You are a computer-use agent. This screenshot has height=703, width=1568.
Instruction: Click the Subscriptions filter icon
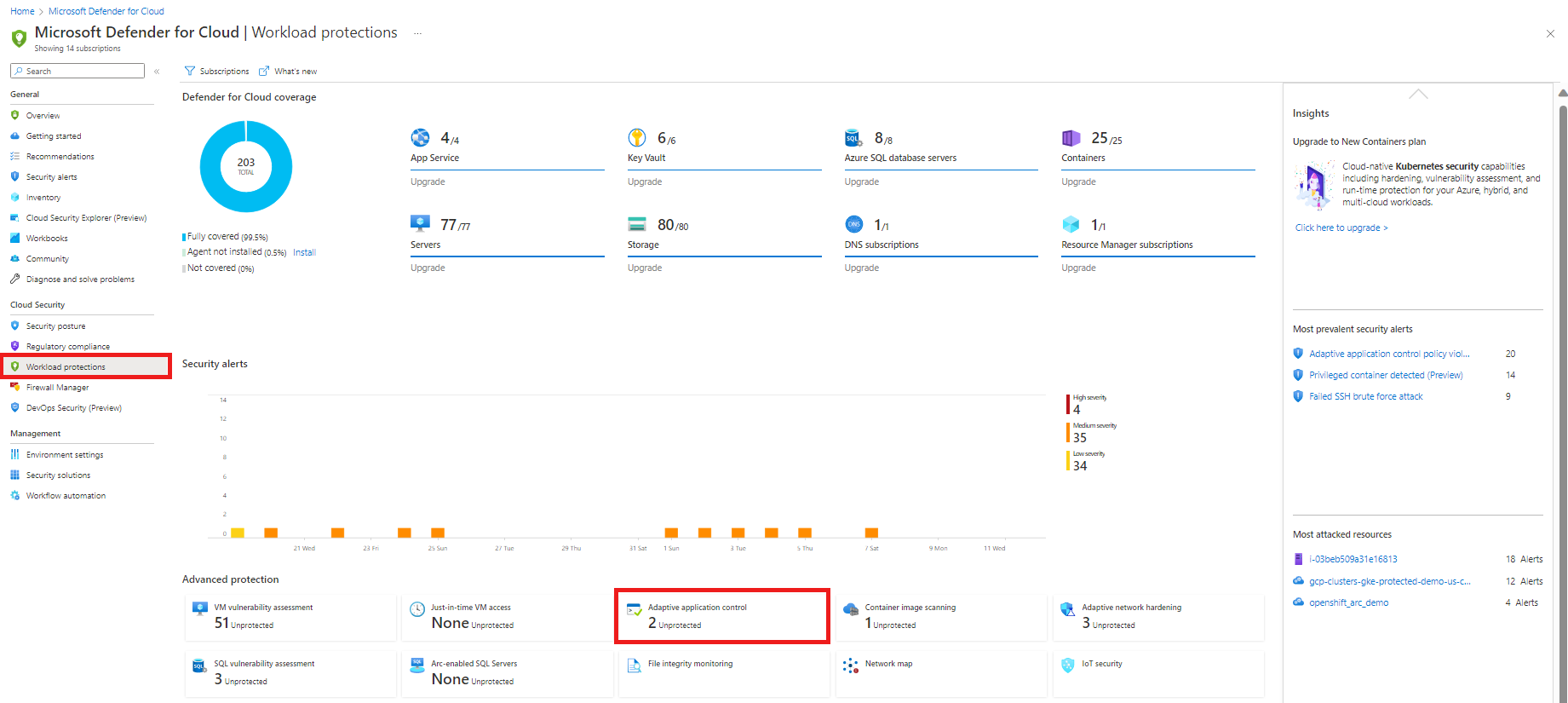pyautogui.click(x=190, y=71)
